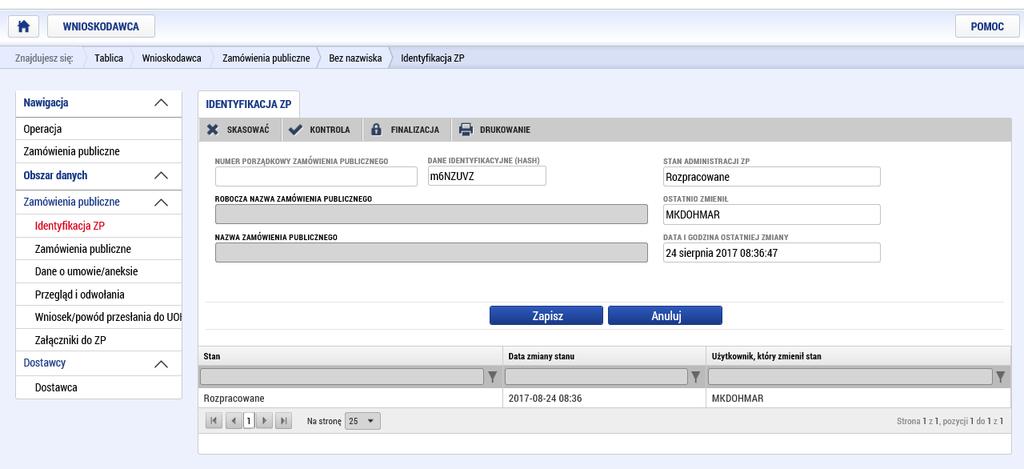Collapse the Dostawcy sidebar group

point(161,364)
